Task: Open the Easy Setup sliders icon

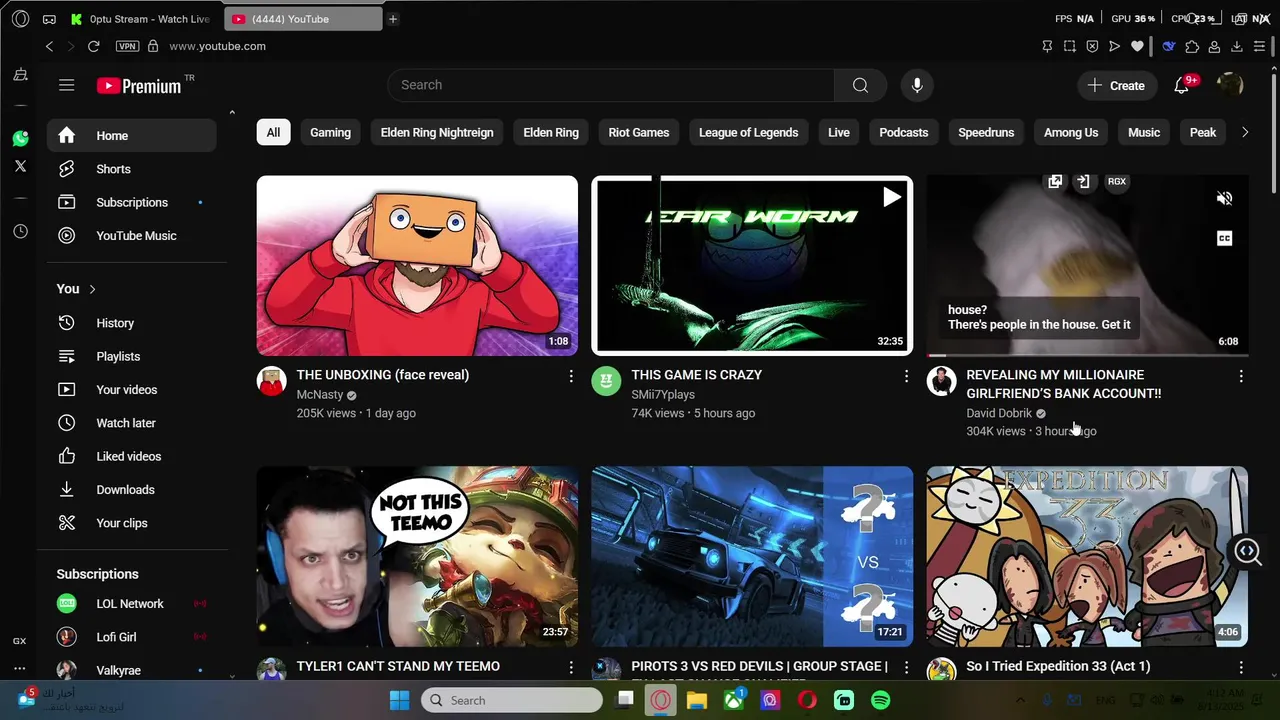Action: click(x=1260, y=46)
